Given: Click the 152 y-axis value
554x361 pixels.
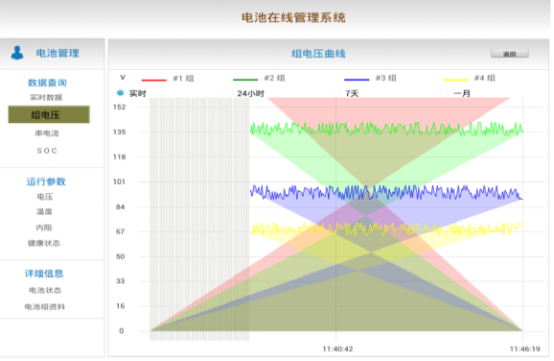Looking at the screenshot, I should coord(119,107).
